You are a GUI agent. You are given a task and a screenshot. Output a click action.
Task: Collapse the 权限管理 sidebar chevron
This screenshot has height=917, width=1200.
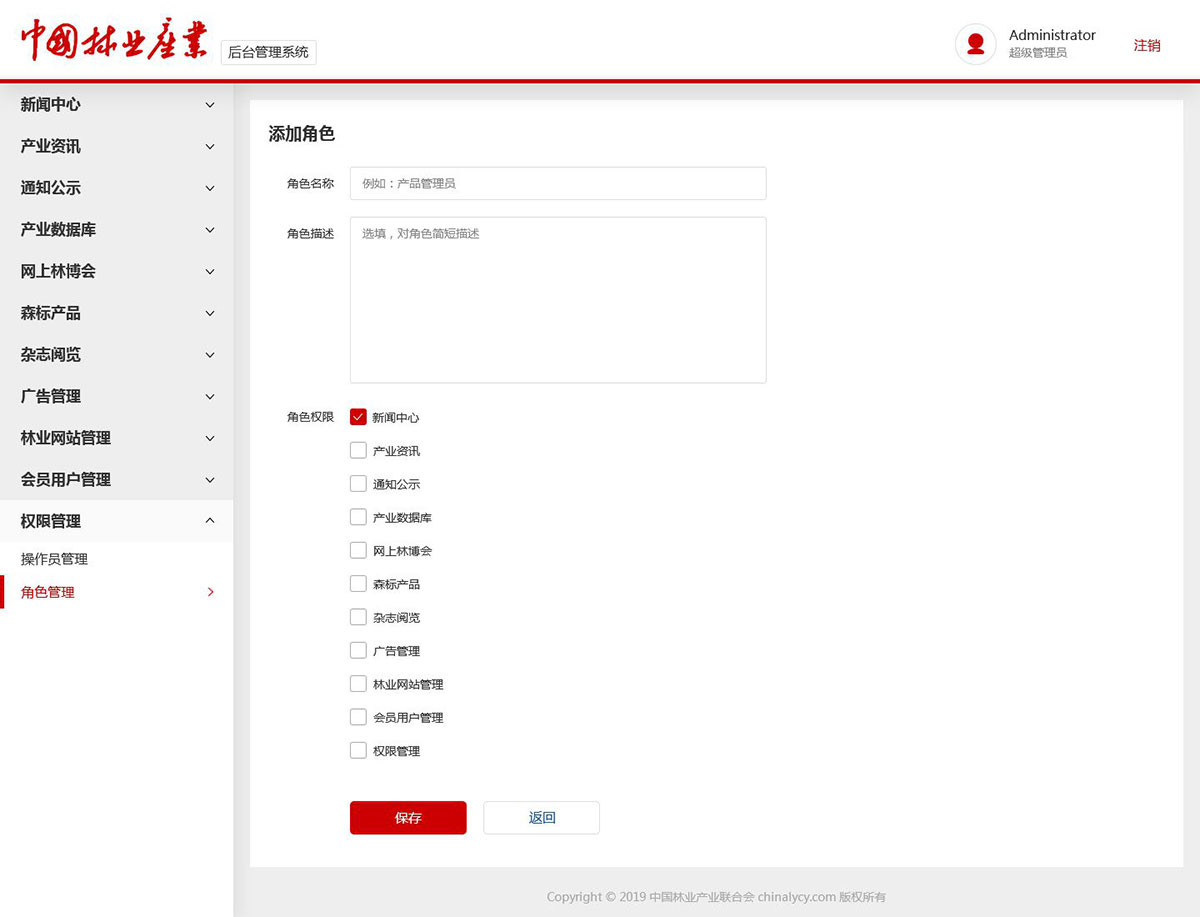210,521
